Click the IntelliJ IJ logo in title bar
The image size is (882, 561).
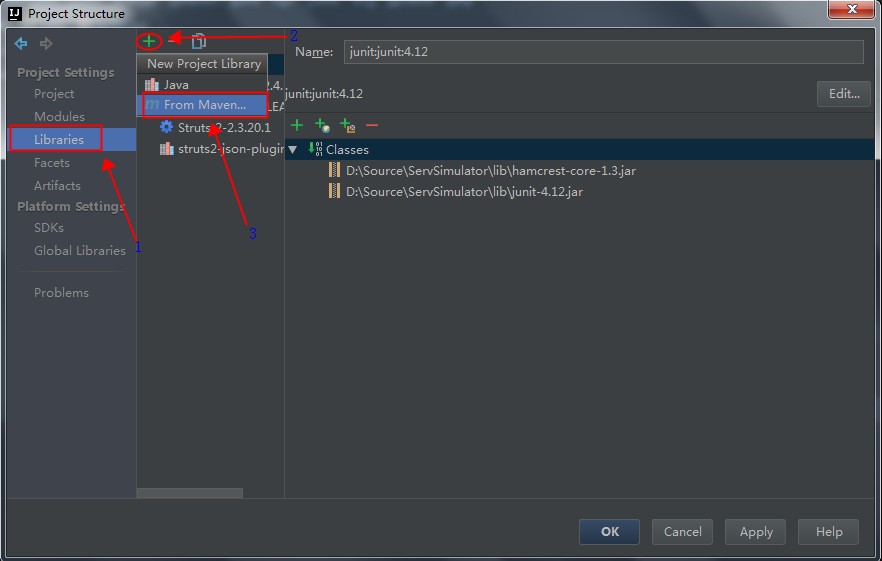coord(15,13)
